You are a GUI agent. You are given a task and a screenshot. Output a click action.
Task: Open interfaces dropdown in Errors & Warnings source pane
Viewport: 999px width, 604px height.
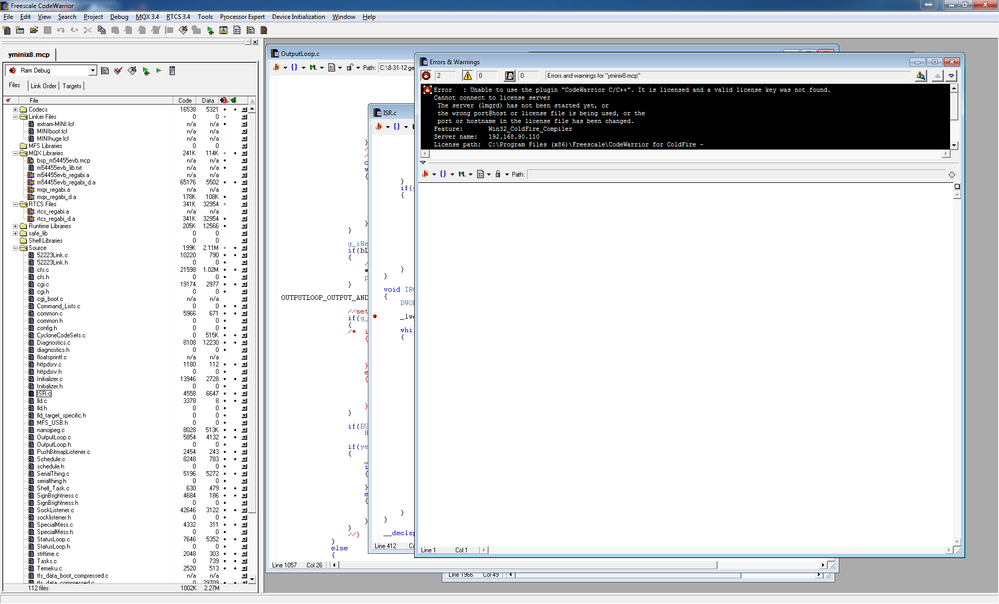[x=482, y=174]
